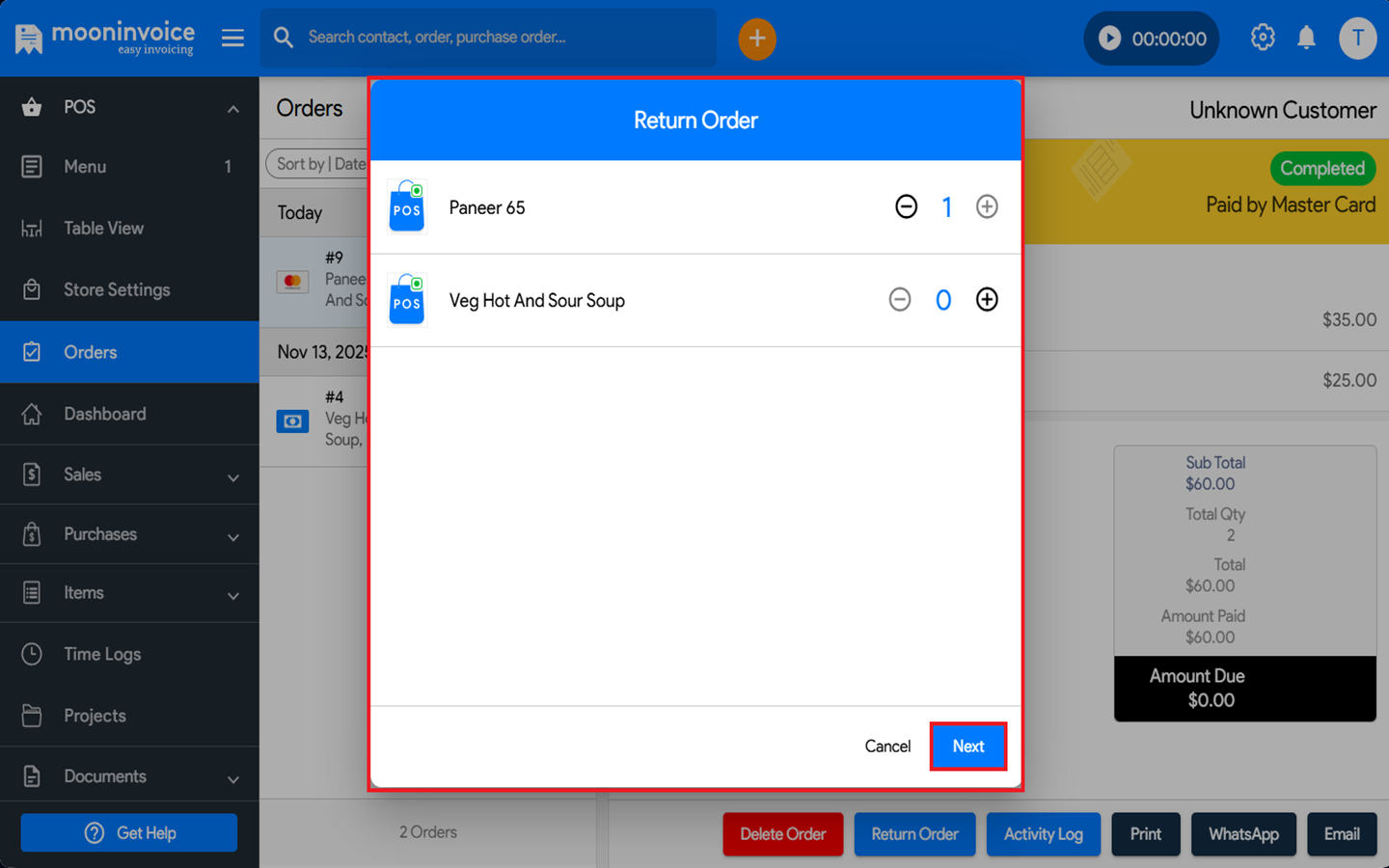Open settings gear icon
This screenshot has height=868, width=1389.
[1262, 38]
